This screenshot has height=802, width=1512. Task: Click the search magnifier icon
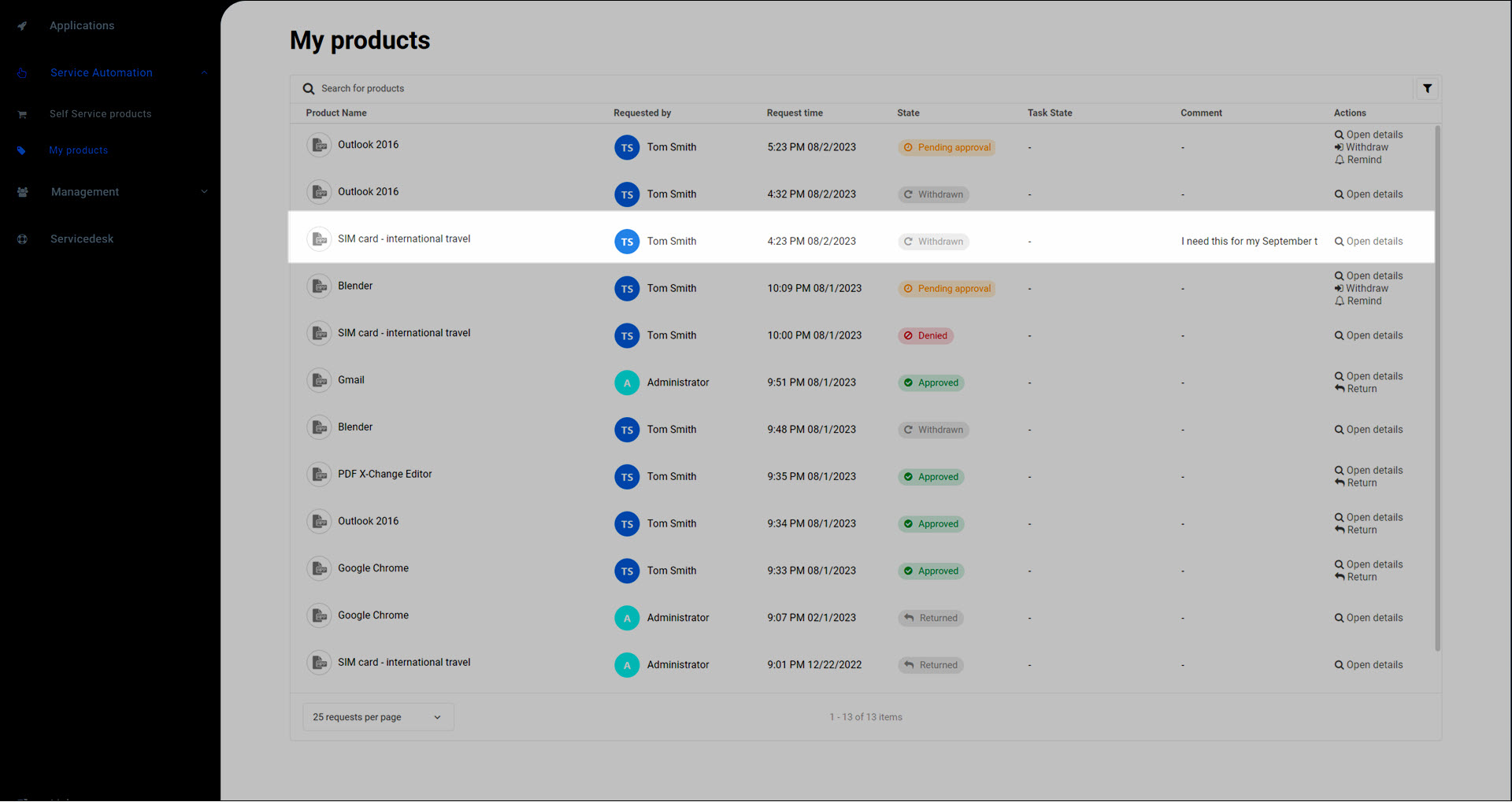click(309, 89)
